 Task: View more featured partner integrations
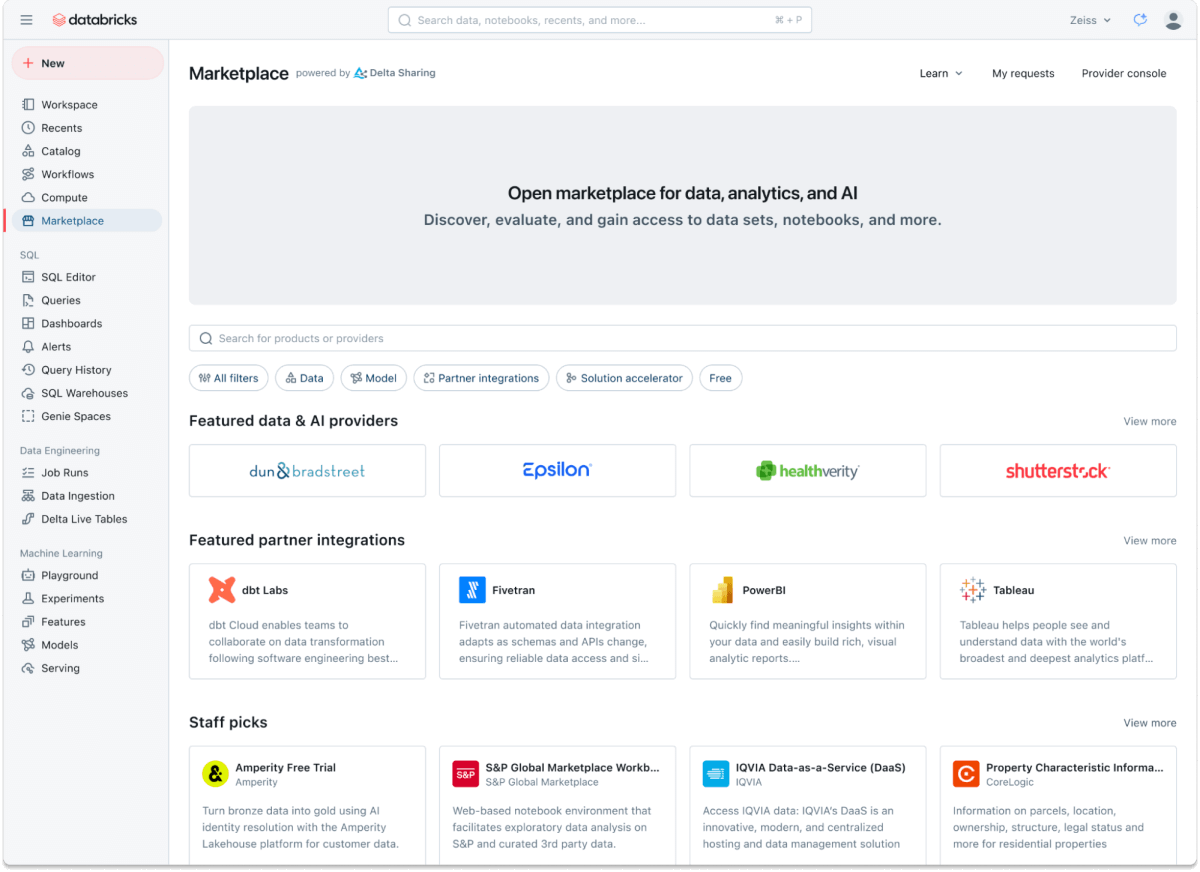1150,540
